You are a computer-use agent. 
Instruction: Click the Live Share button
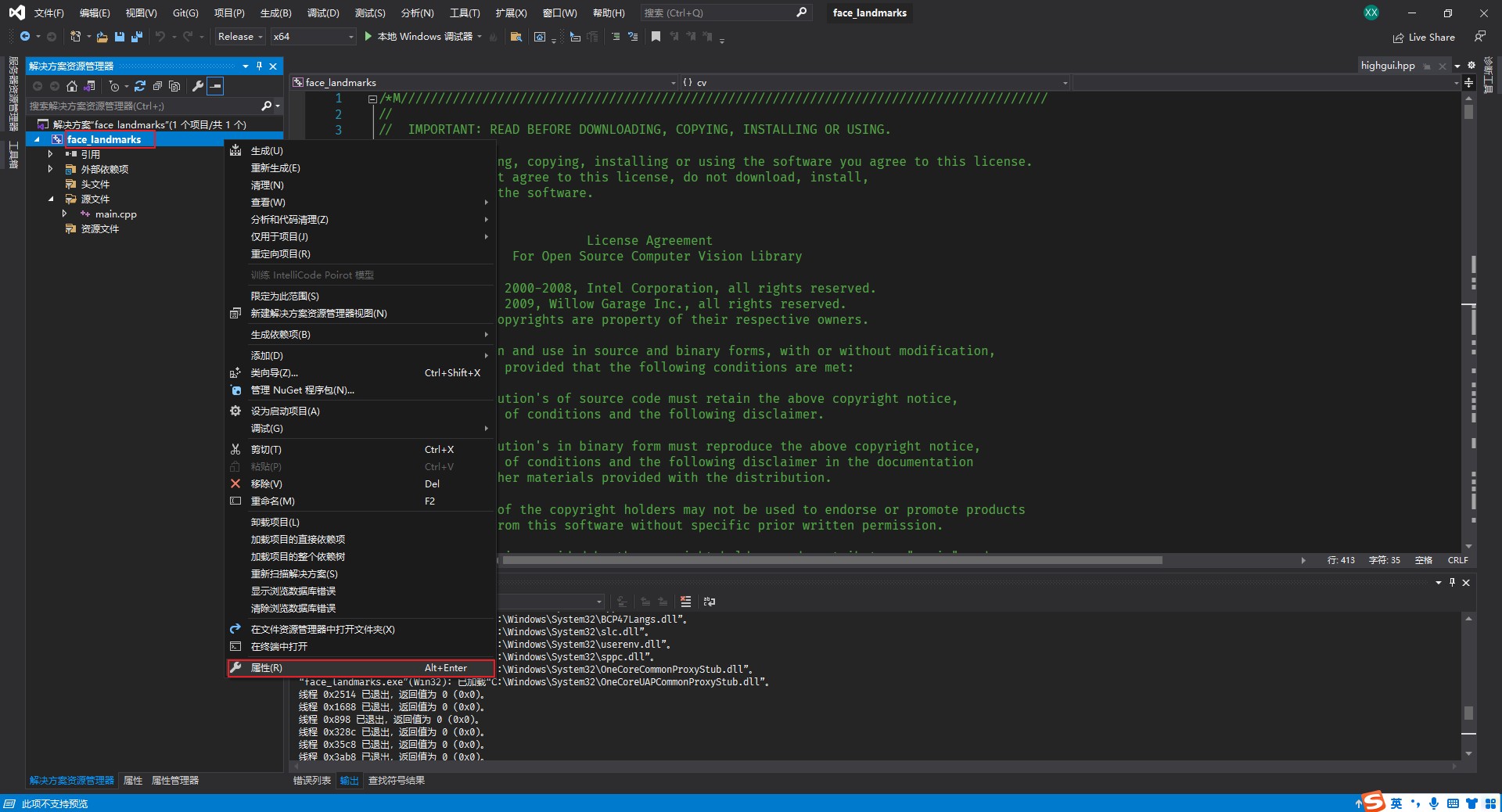pyautogui.click(x=1424, y=38)
